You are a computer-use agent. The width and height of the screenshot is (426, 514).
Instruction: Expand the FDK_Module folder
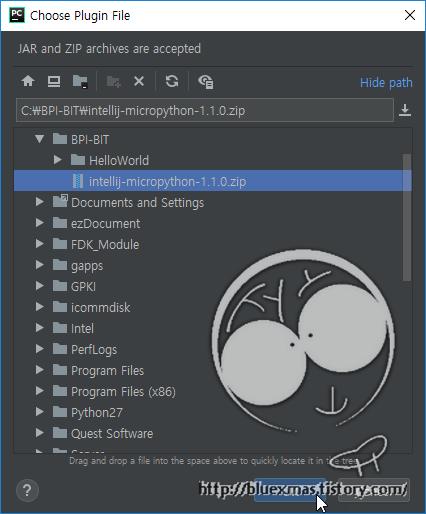pyautogui.click(x=40, y=244)
